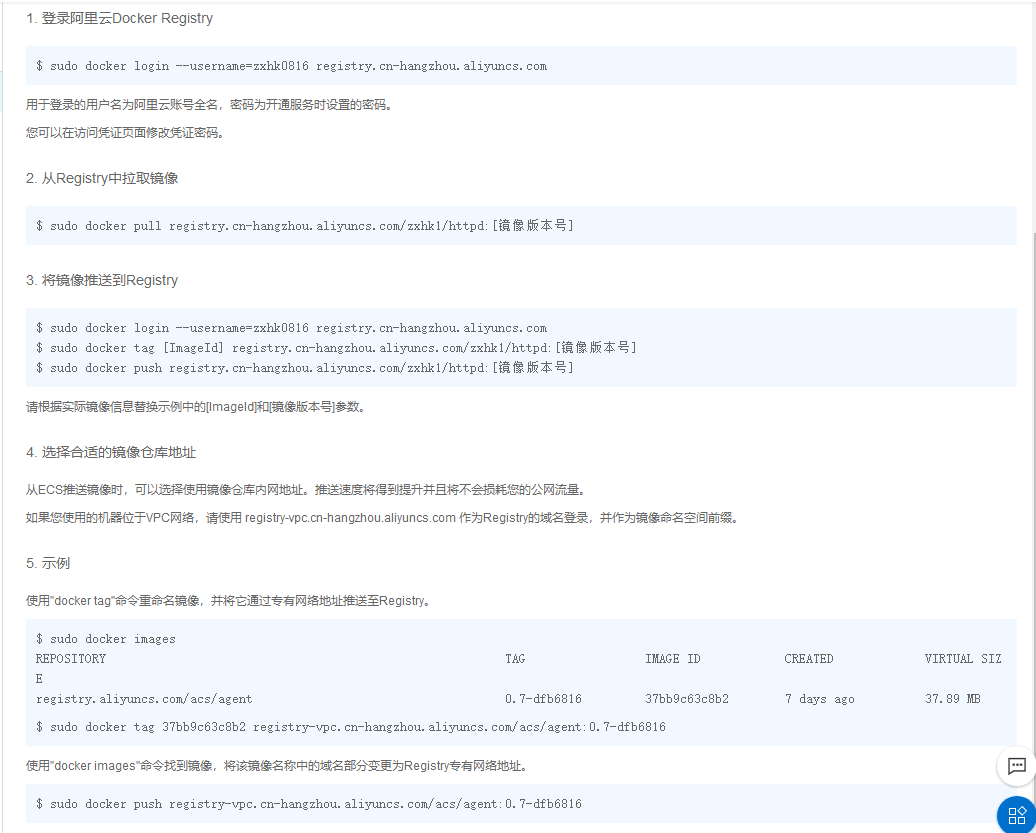This screenshot has width=1036, height=833.
Task: Click the 'IMAGE ID' column header
Action: [x=673, y=659]
